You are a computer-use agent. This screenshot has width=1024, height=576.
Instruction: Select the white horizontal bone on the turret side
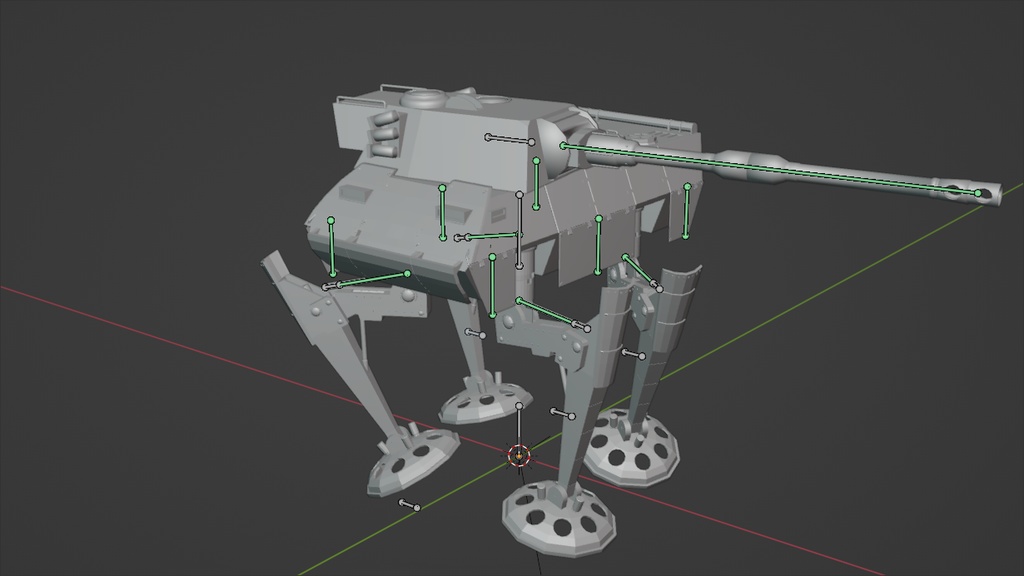(x=510, y=140)
